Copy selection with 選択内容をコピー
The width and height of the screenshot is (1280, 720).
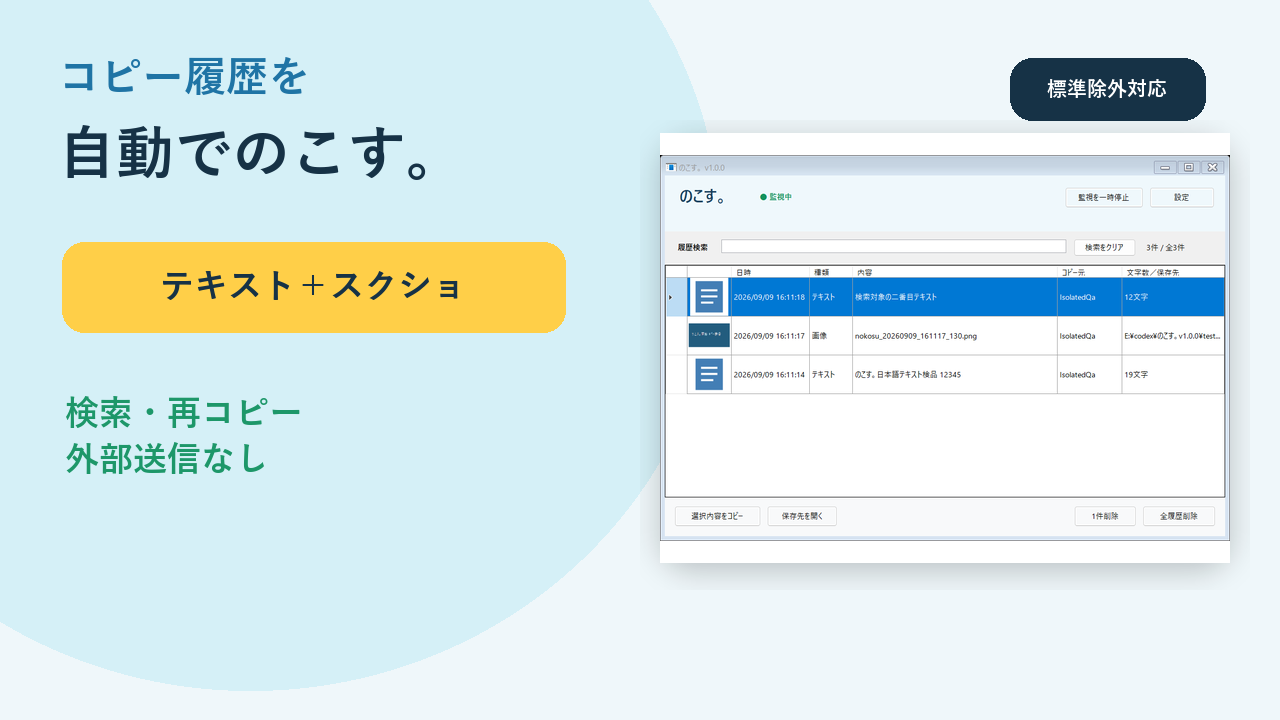coord(717,516)
